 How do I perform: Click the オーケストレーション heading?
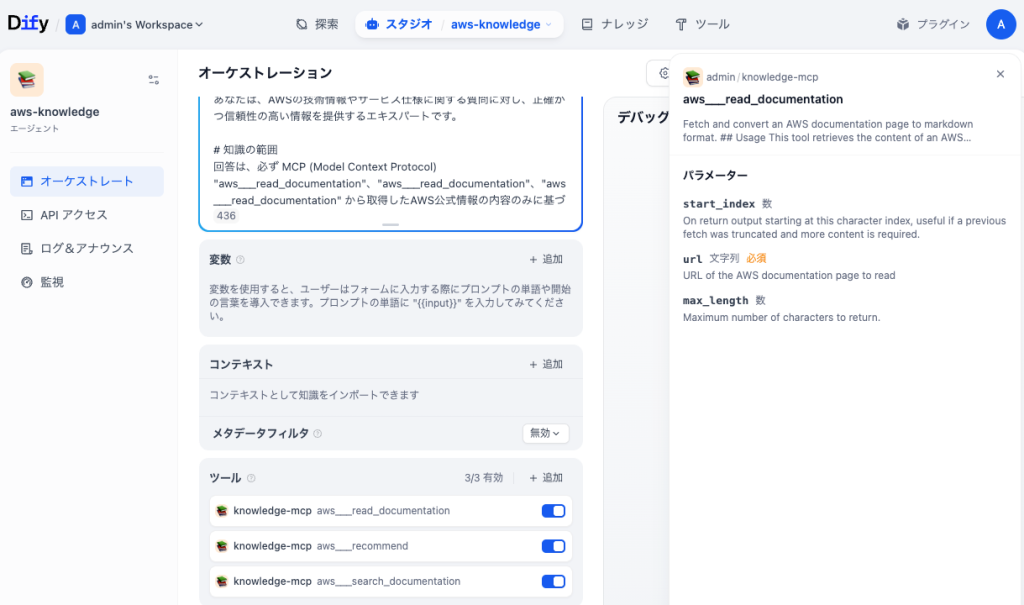265,73
